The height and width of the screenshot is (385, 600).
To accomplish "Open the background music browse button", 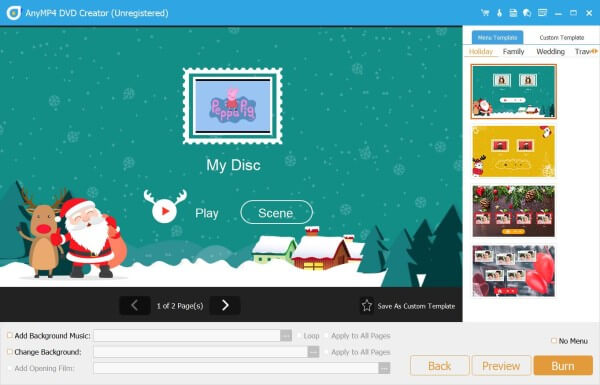I will tap(286, 336).
